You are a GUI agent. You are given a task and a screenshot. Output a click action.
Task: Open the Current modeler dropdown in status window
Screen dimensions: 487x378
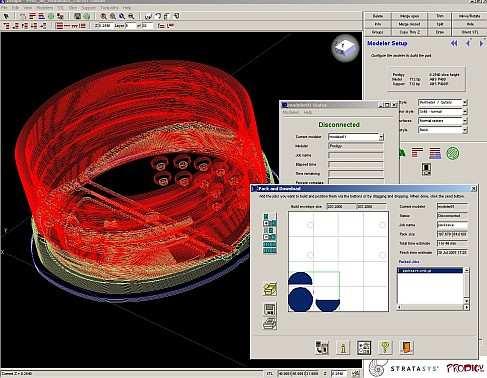click(381, 137)
